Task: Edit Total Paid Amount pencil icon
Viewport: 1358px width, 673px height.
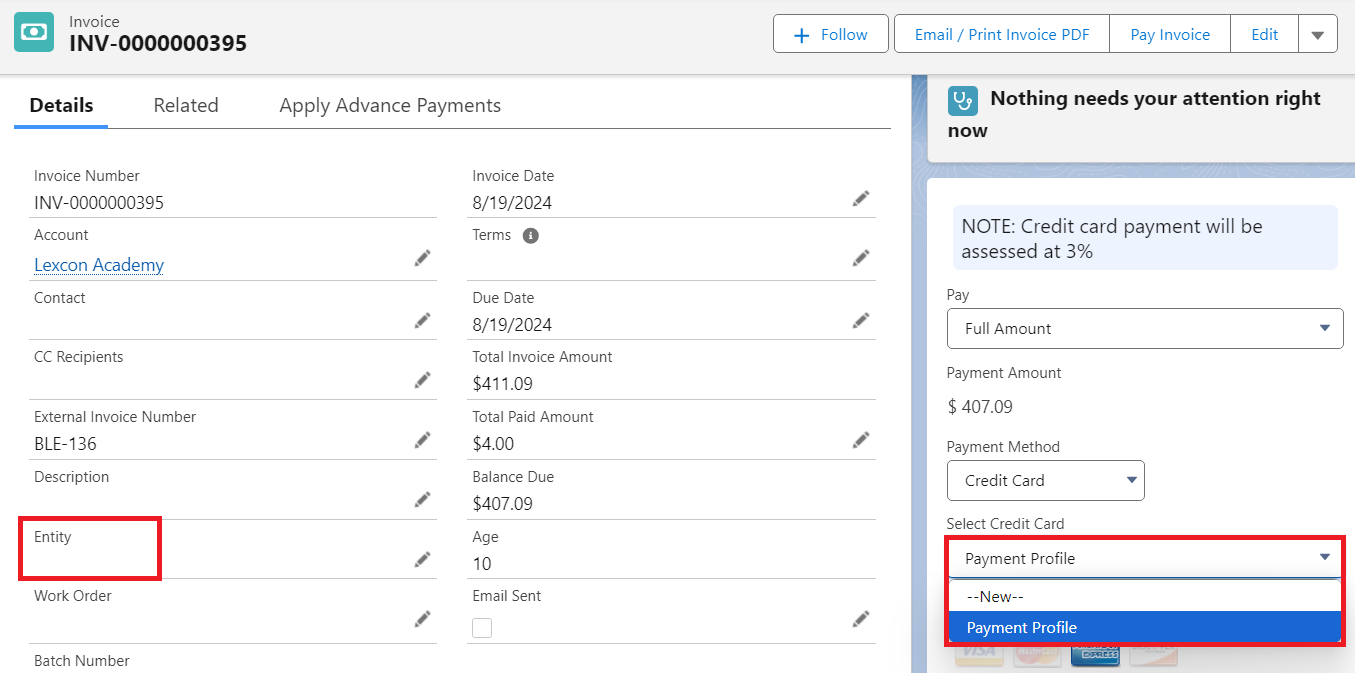Action: [861, 440]
